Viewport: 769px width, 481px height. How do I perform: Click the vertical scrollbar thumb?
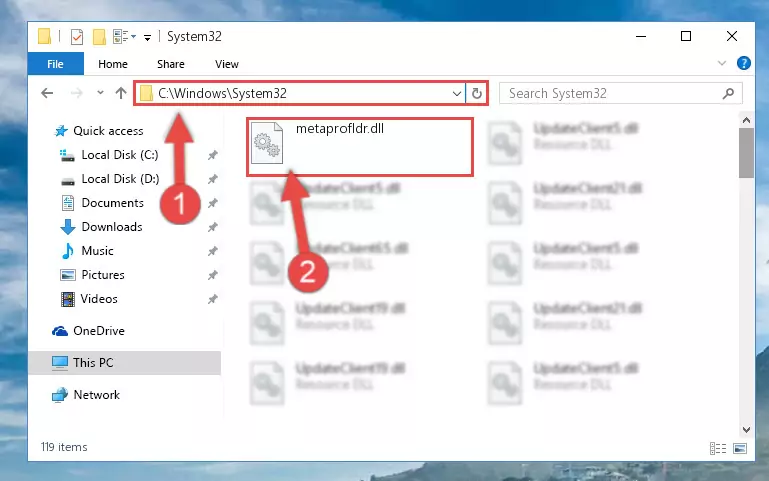coord(746,153)
